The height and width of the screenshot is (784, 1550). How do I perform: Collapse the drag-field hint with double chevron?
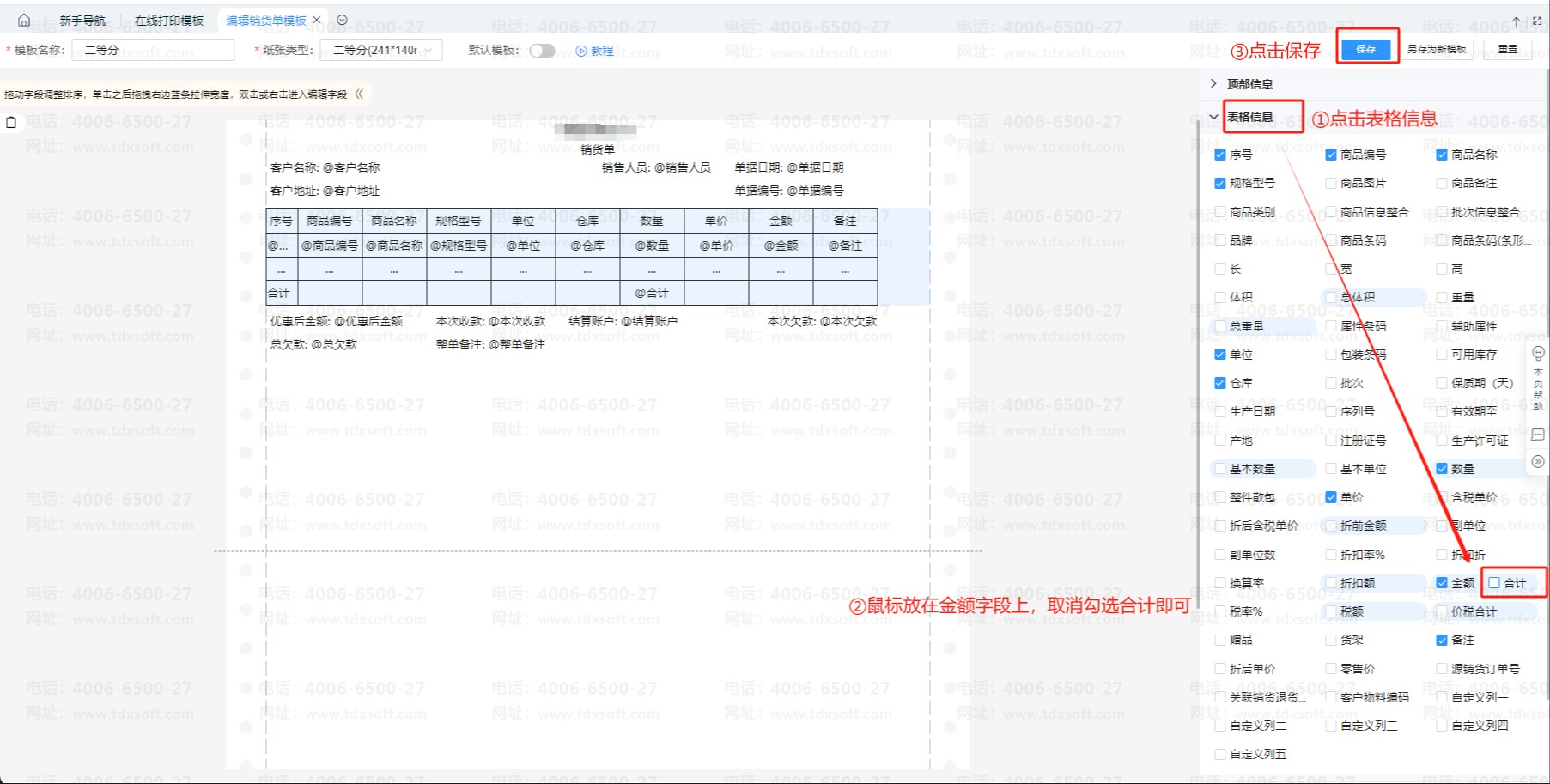[x=359, y=94]
